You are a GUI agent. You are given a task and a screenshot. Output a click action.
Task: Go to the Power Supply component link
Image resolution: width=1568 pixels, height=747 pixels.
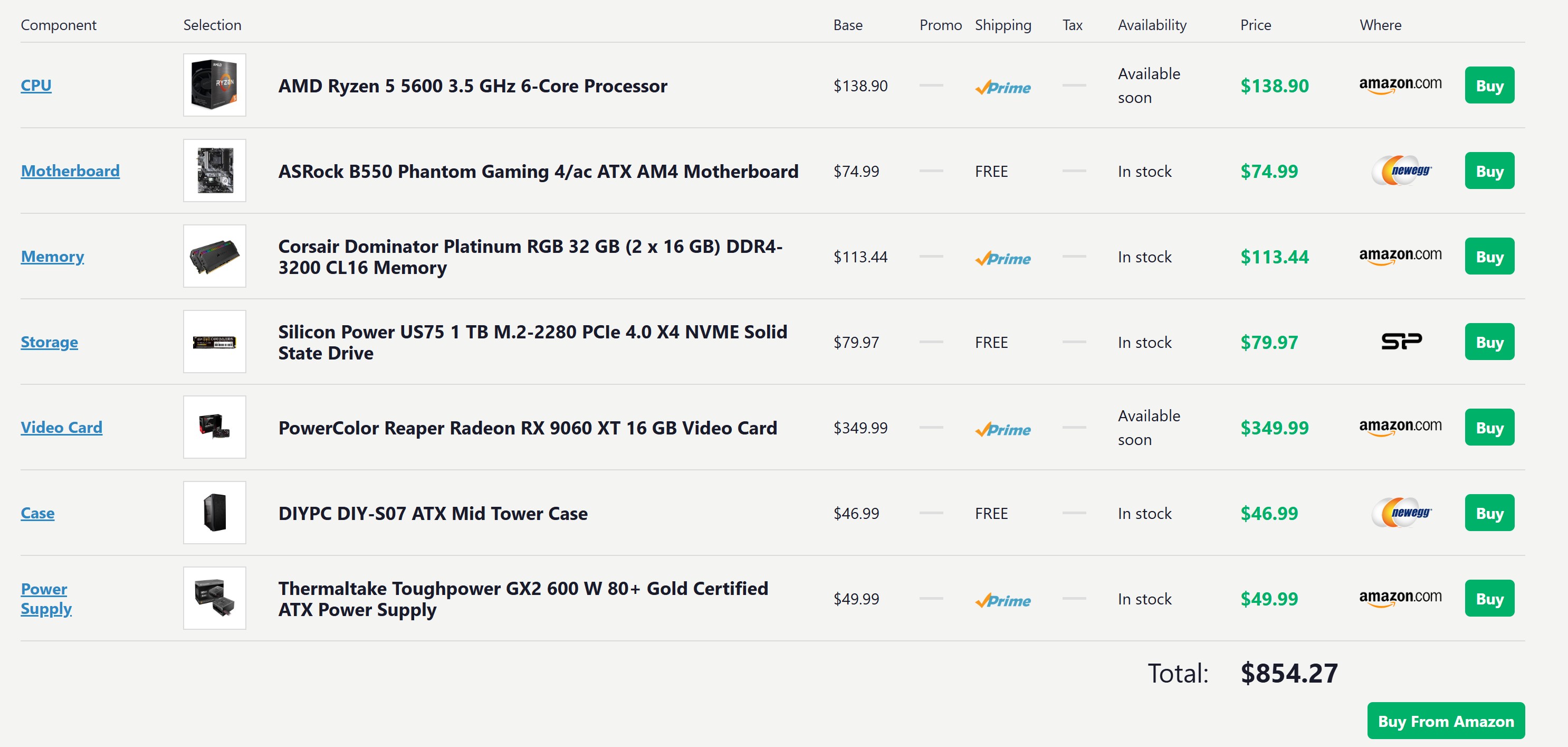coord(46,598)
